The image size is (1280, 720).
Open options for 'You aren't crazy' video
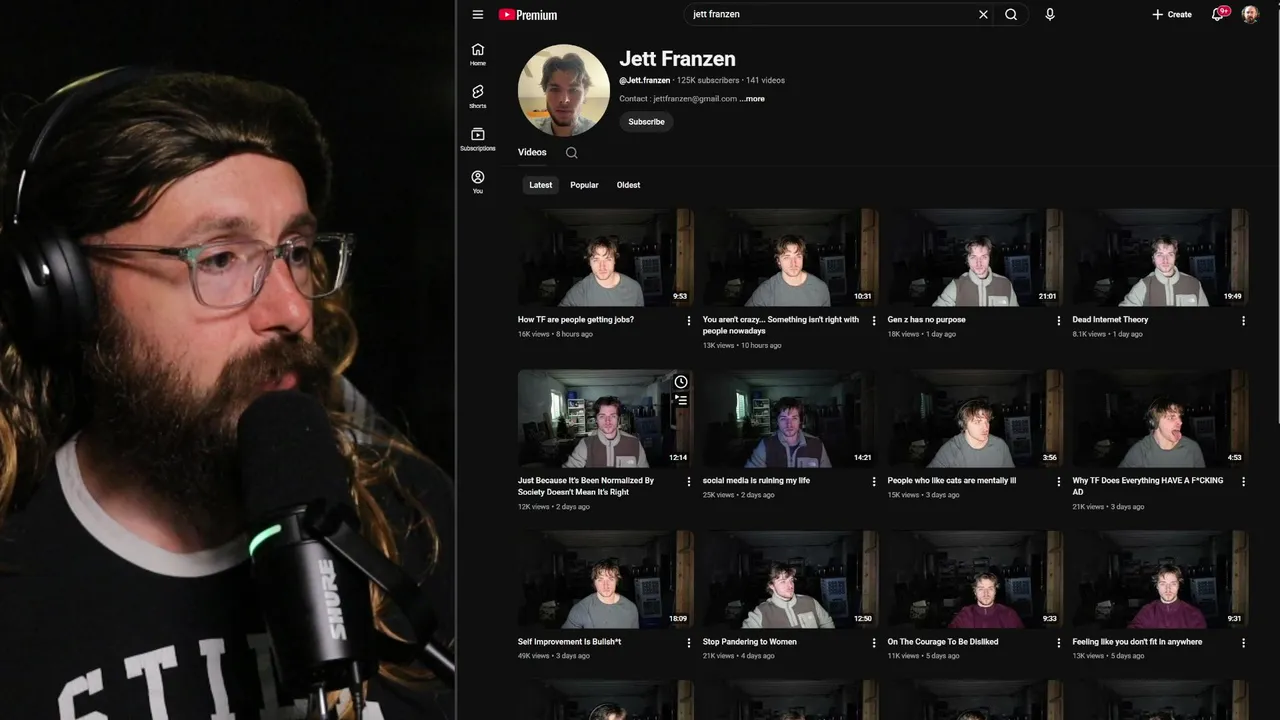coord(874,321)
